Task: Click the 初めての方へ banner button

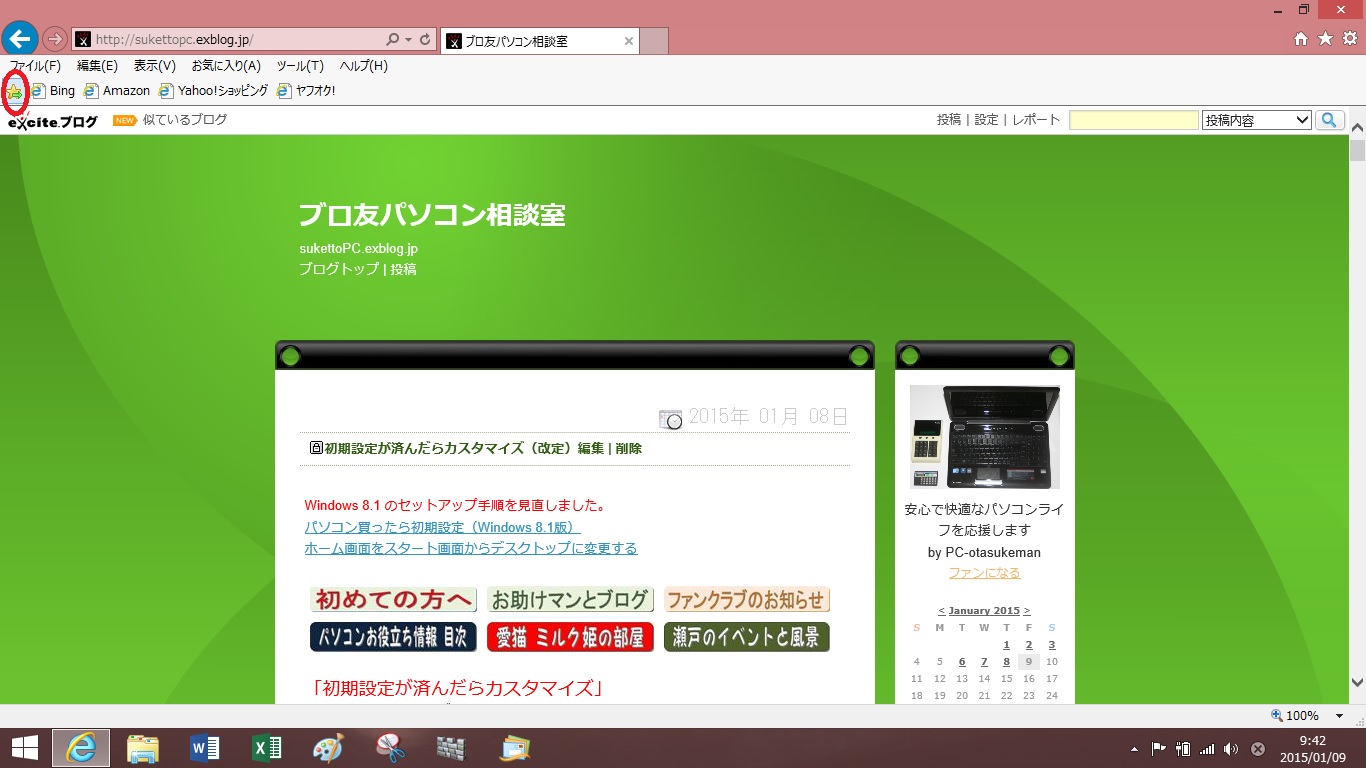Action: (393, 600)
